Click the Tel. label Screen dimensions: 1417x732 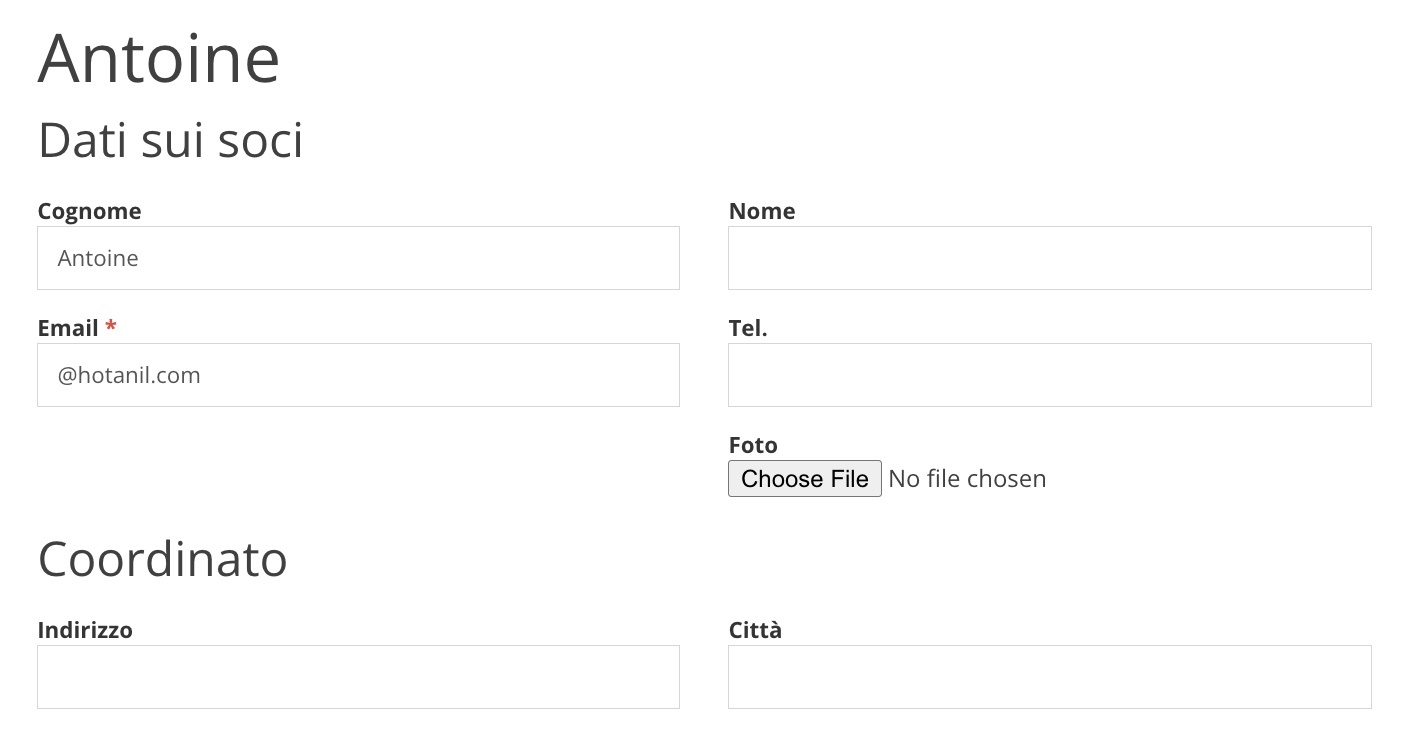click(748, 328)
